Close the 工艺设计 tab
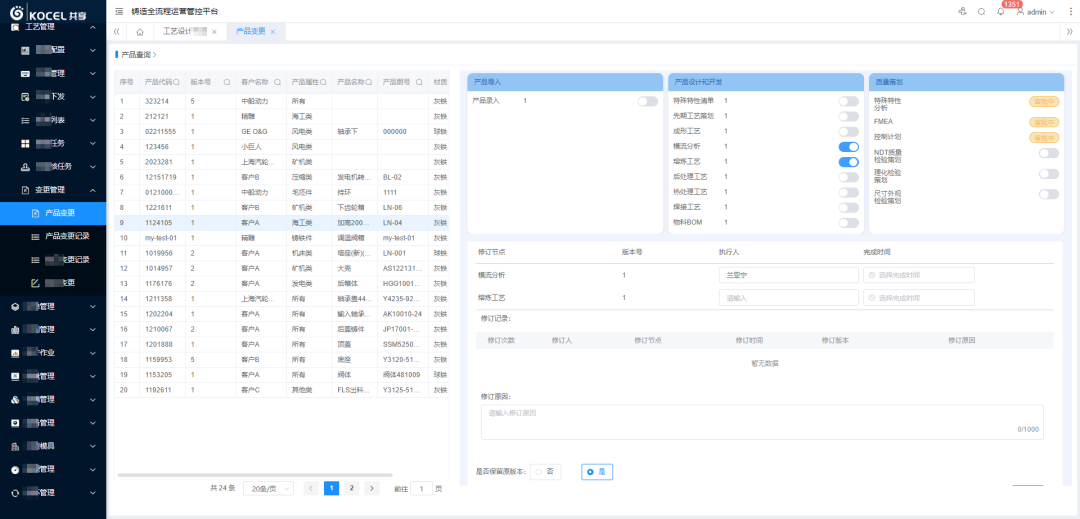 point(214,32)
